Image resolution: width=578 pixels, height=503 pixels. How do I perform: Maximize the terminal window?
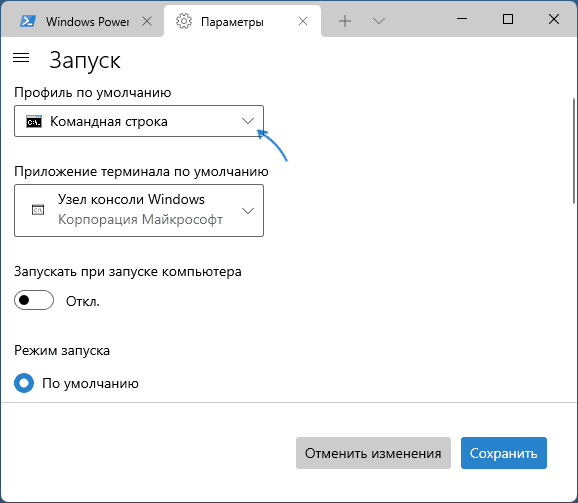[x=508, y=19]
